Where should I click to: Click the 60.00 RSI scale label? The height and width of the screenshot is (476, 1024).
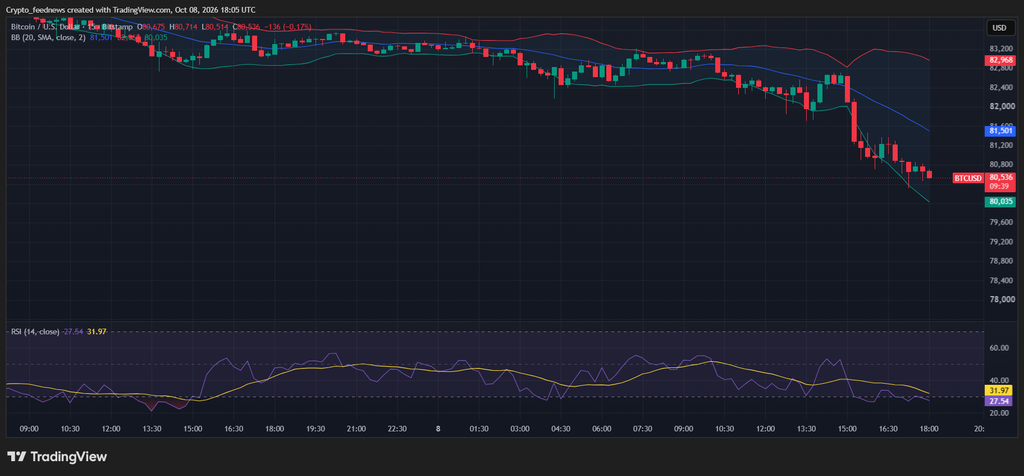coord(1000,349)
